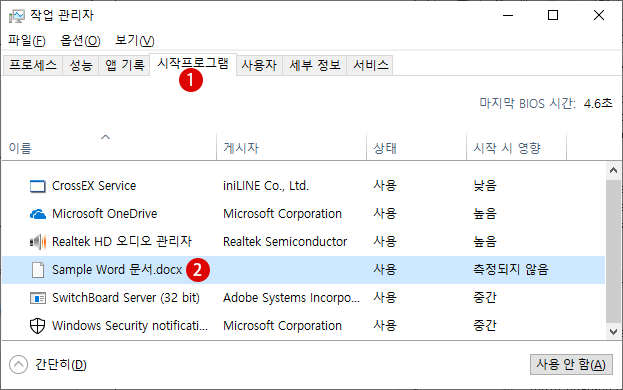This screenshot has width=623, height=390.
Task: Click the Windows Security shield icon
Action: 38,326
